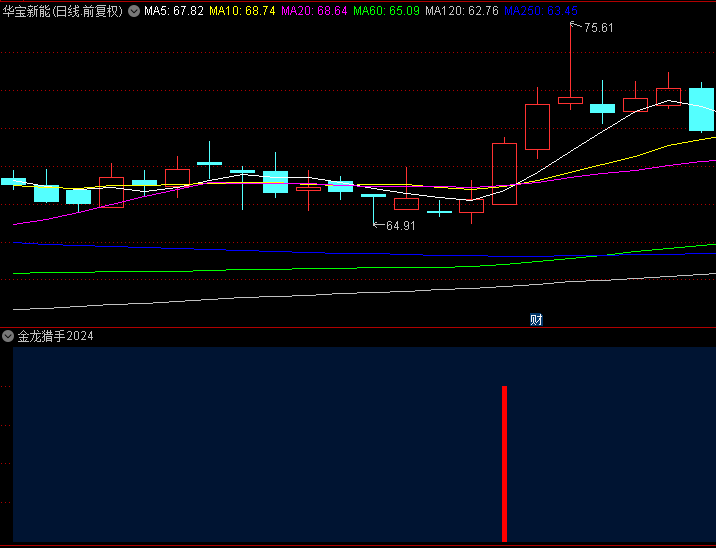Select the candle with the 75.61 high wick
The image size is (716, 548).
click(570, 100)
